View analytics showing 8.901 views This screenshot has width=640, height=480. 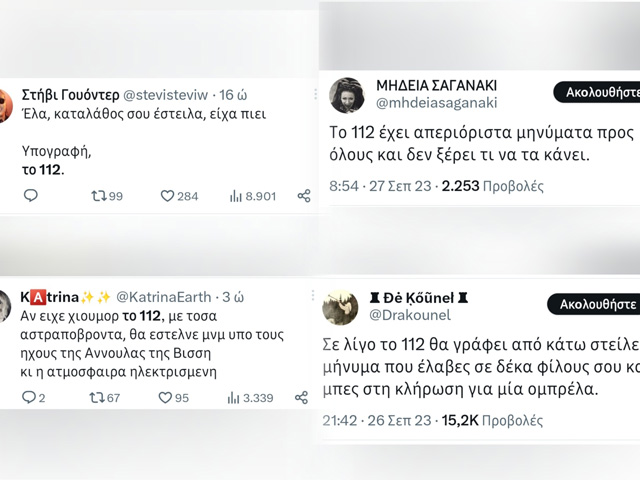[x=237, y=196]
